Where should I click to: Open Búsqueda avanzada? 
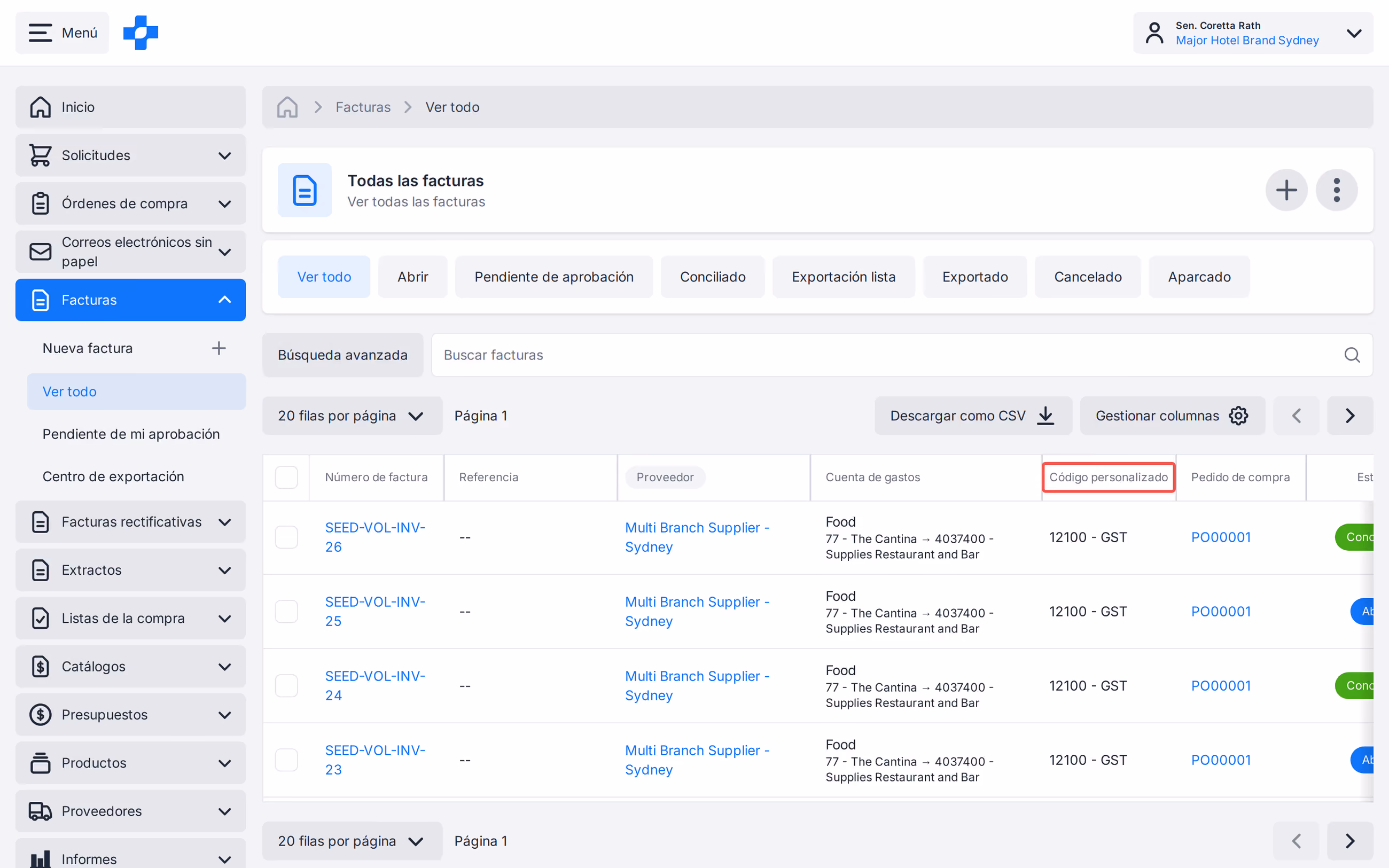(x=342, y=355)
